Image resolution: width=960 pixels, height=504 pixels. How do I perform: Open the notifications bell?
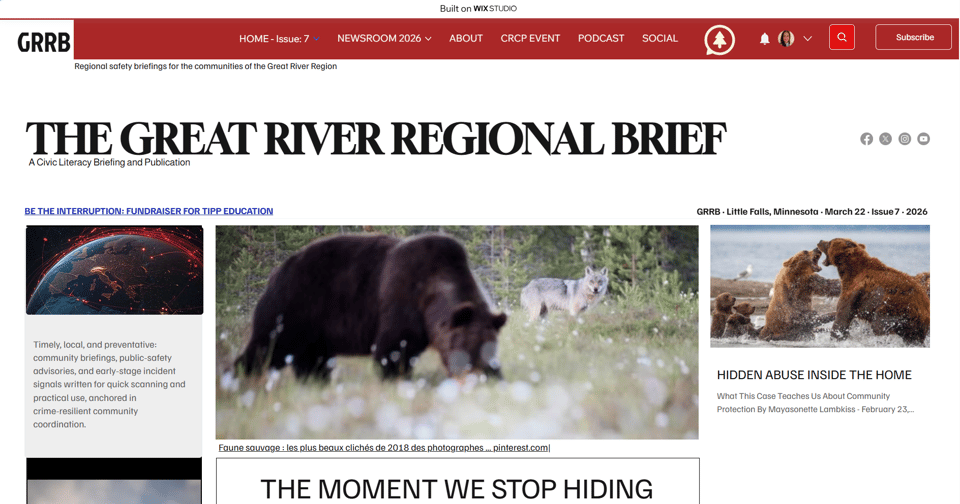pyautogui.click(x=764, y=39)
